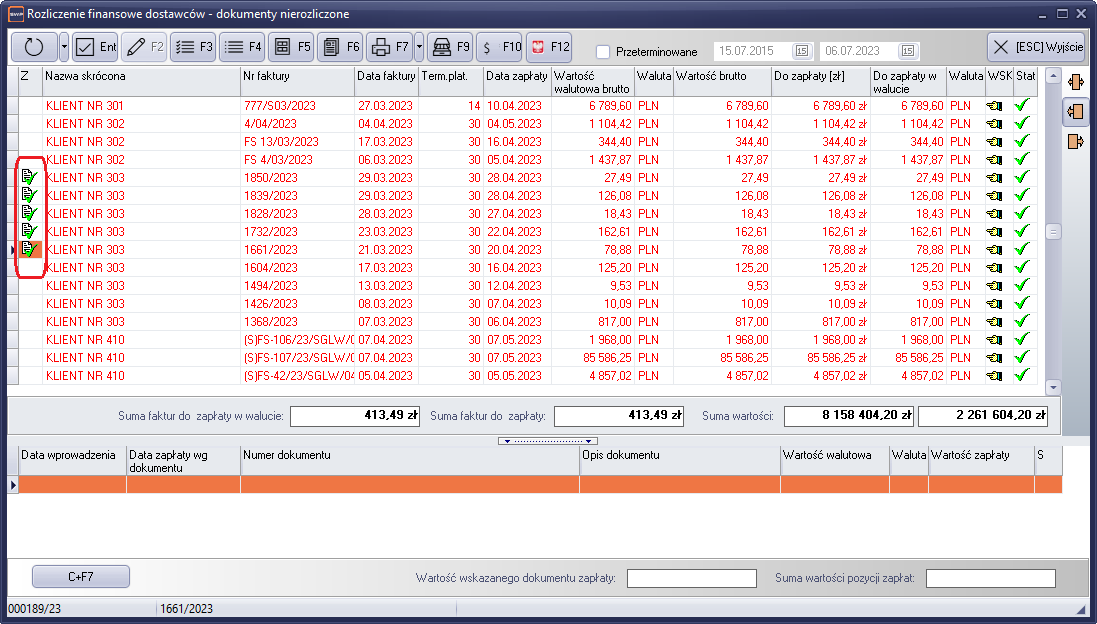This screenshot has height=624, width=1097.
Task: Click the dollar sign F10 button
Action: click(x=499, y=47)
